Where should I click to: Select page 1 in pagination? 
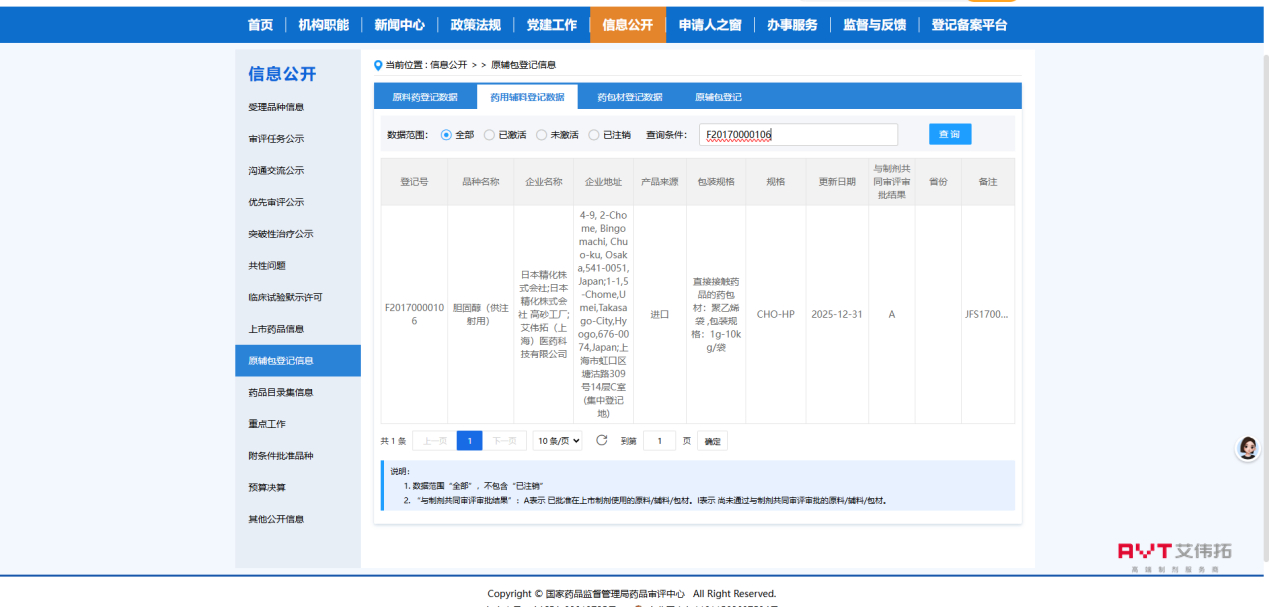point(469,441)
